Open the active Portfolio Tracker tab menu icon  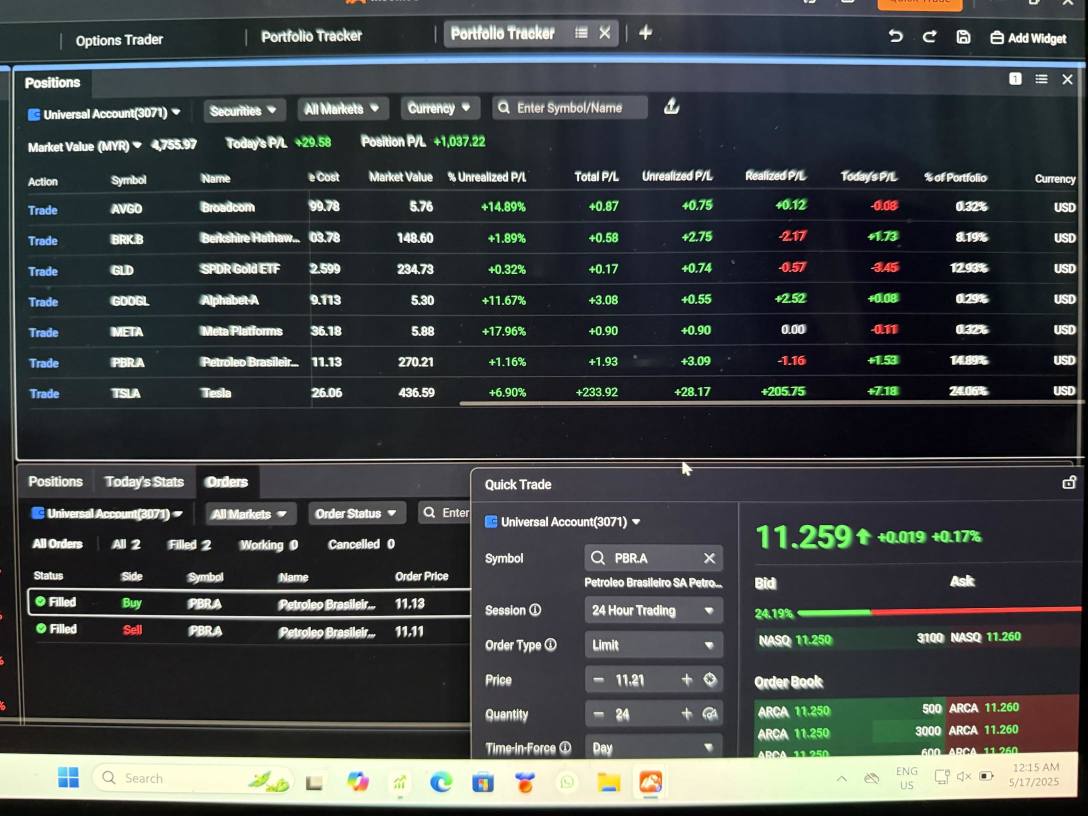[x=581, y=33]
